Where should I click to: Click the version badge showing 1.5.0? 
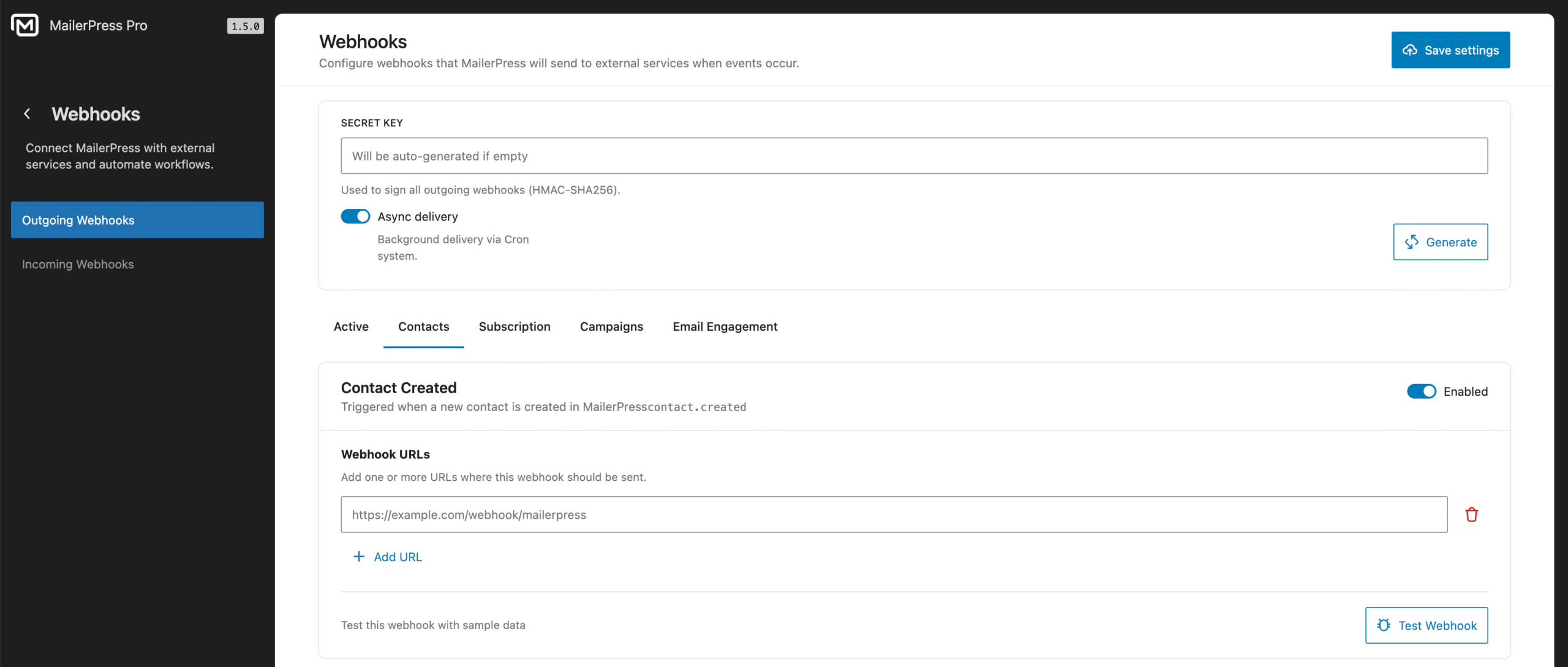[245, 26]
